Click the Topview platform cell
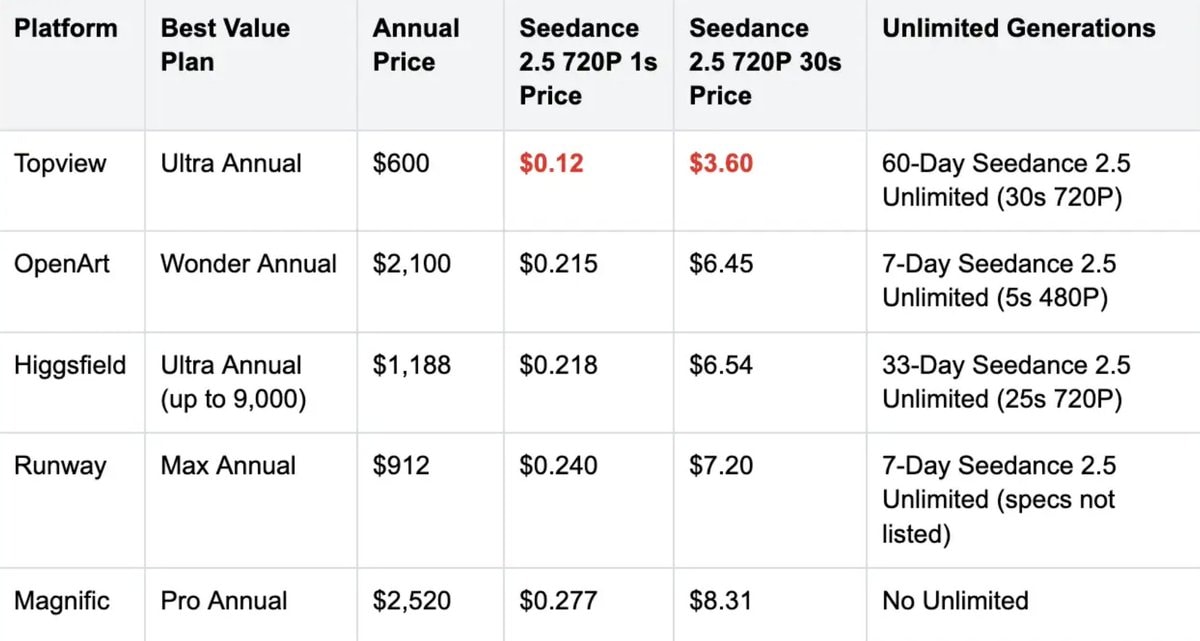The height and width of the screenshot is (641, 1200). 60,163
